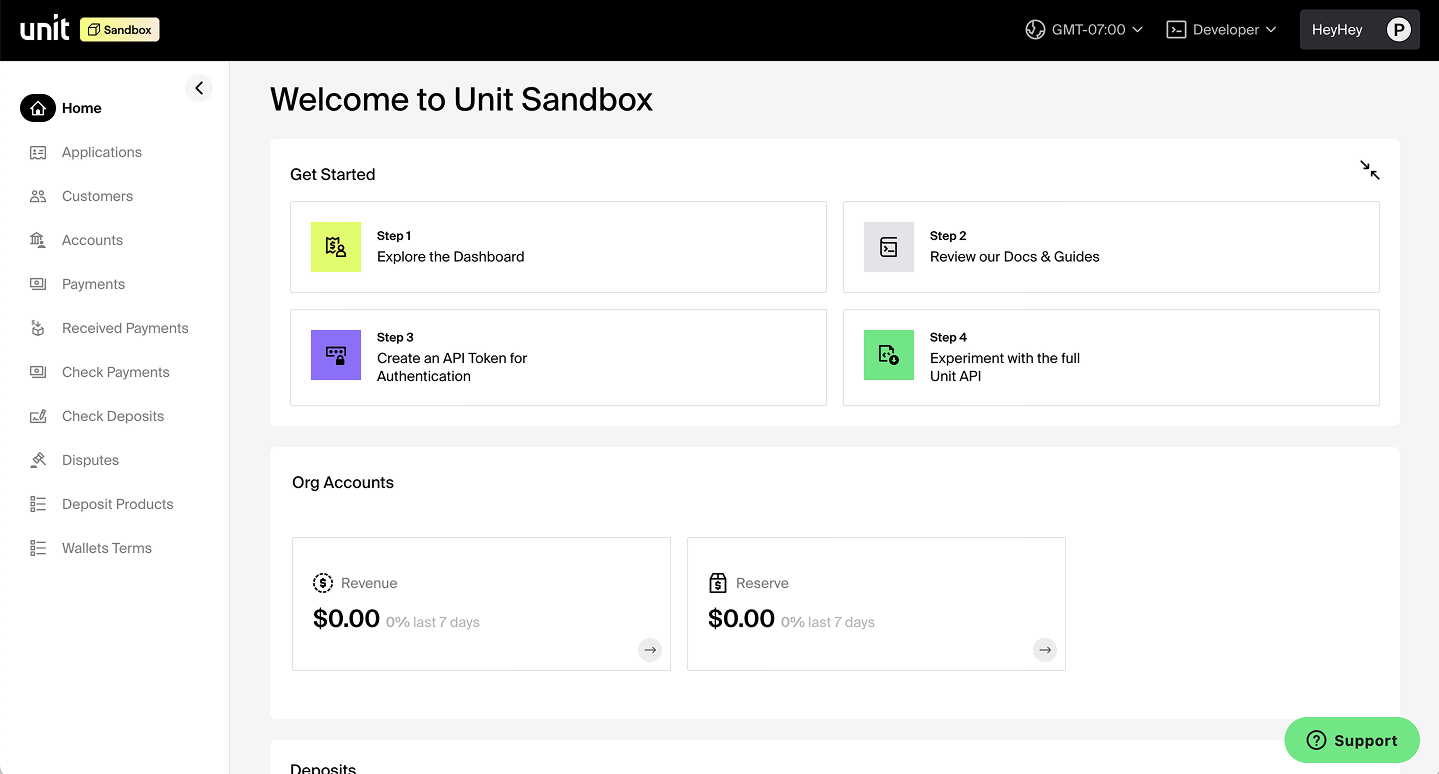The image size is (1439, 774).
Task: Click the P user avatar
Action: 1398,30
